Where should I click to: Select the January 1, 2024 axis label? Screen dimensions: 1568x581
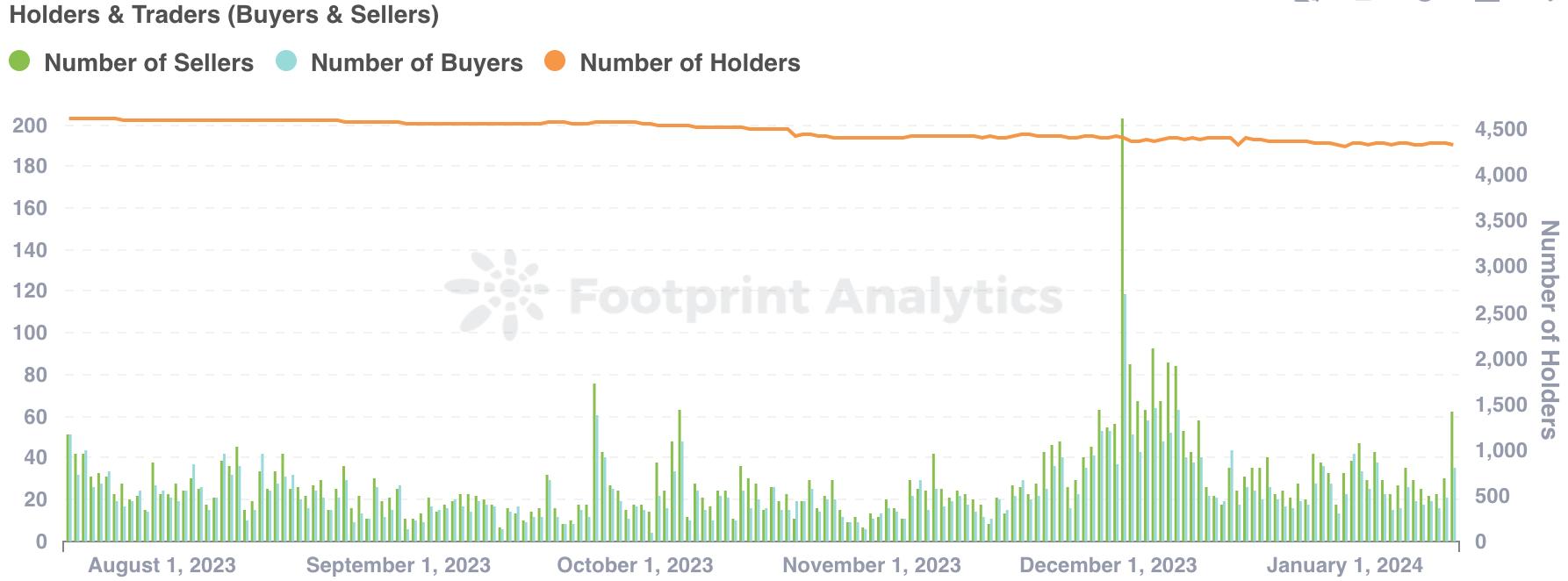pos(1344,565)
